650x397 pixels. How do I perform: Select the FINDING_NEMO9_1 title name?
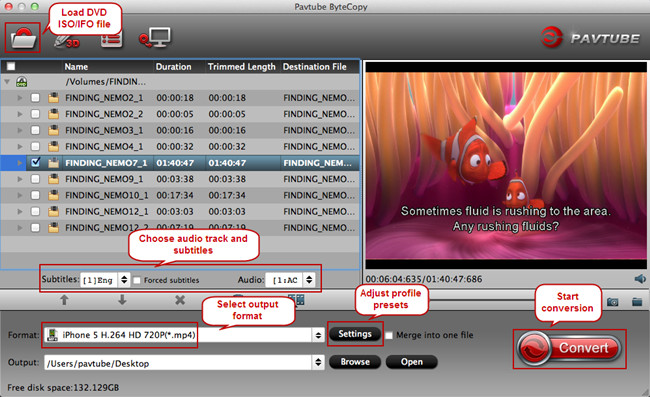click(104, 179)
